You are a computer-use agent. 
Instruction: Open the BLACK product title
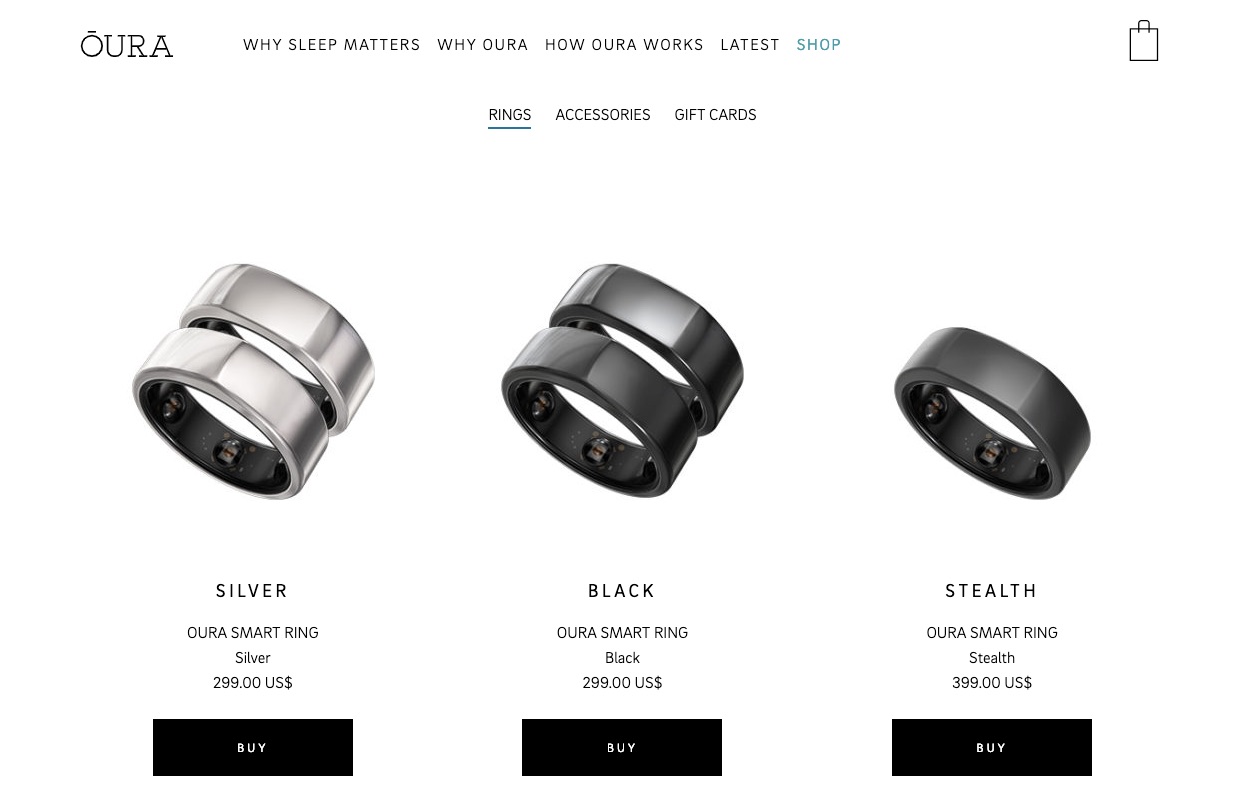(x=622, y=591)
